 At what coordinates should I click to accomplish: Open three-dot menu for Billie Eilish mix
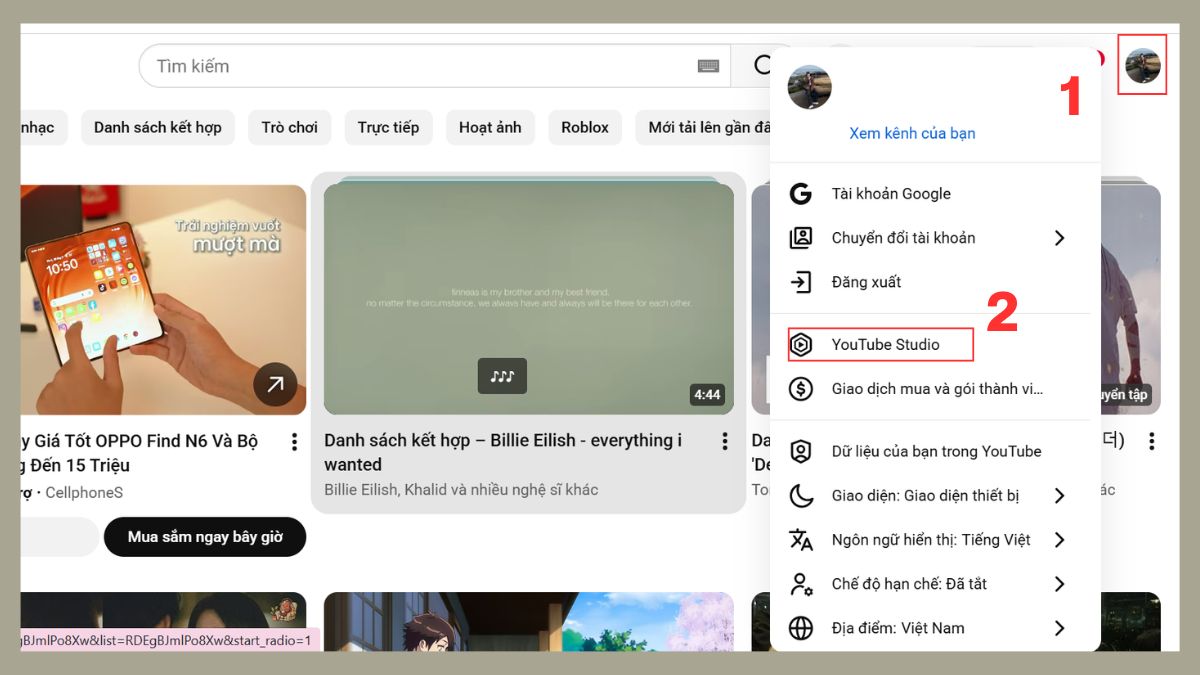(x=724, y=441)
